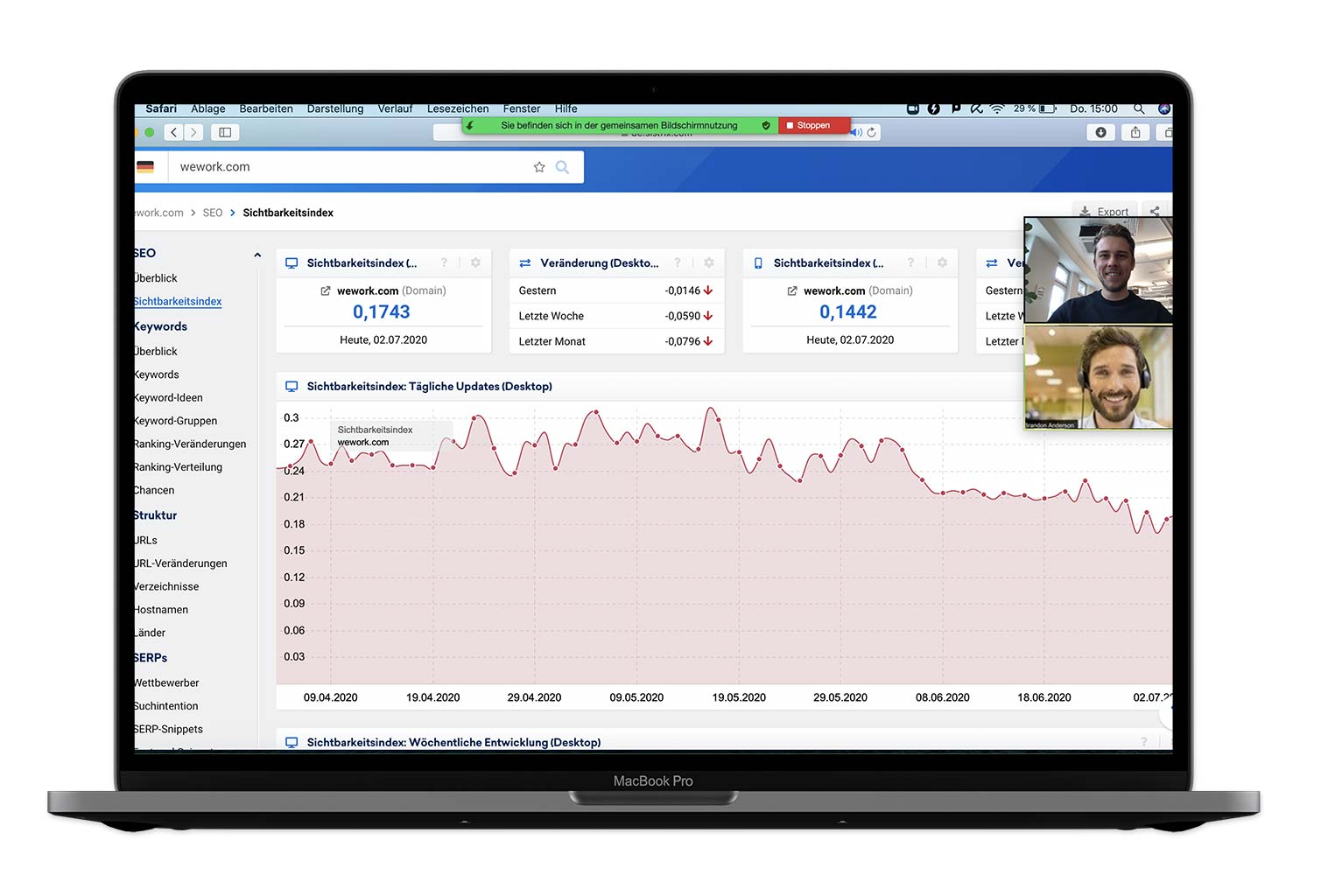The height and width of the screenshot is (896, 1335).
Task: Open the Verlauf menu
Action: [395, 108]
